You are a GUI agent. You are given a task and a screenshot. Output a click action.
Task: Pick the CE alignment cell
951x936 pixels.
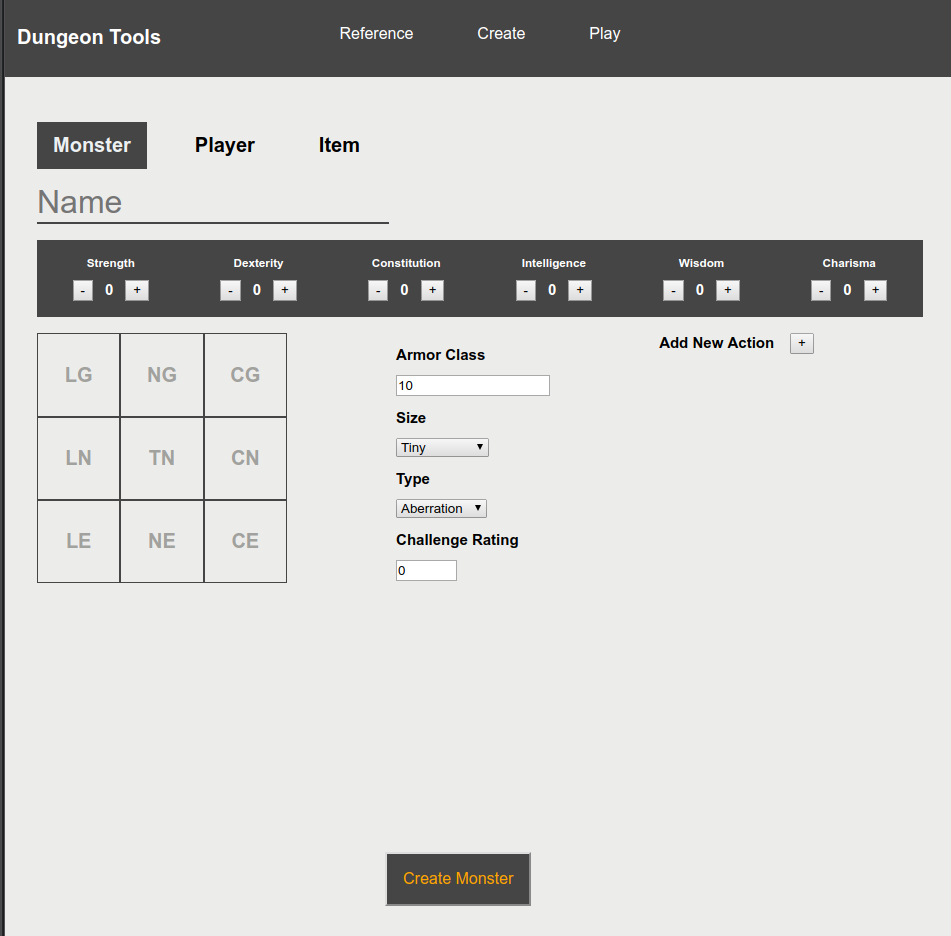click(x=245, y=541)
